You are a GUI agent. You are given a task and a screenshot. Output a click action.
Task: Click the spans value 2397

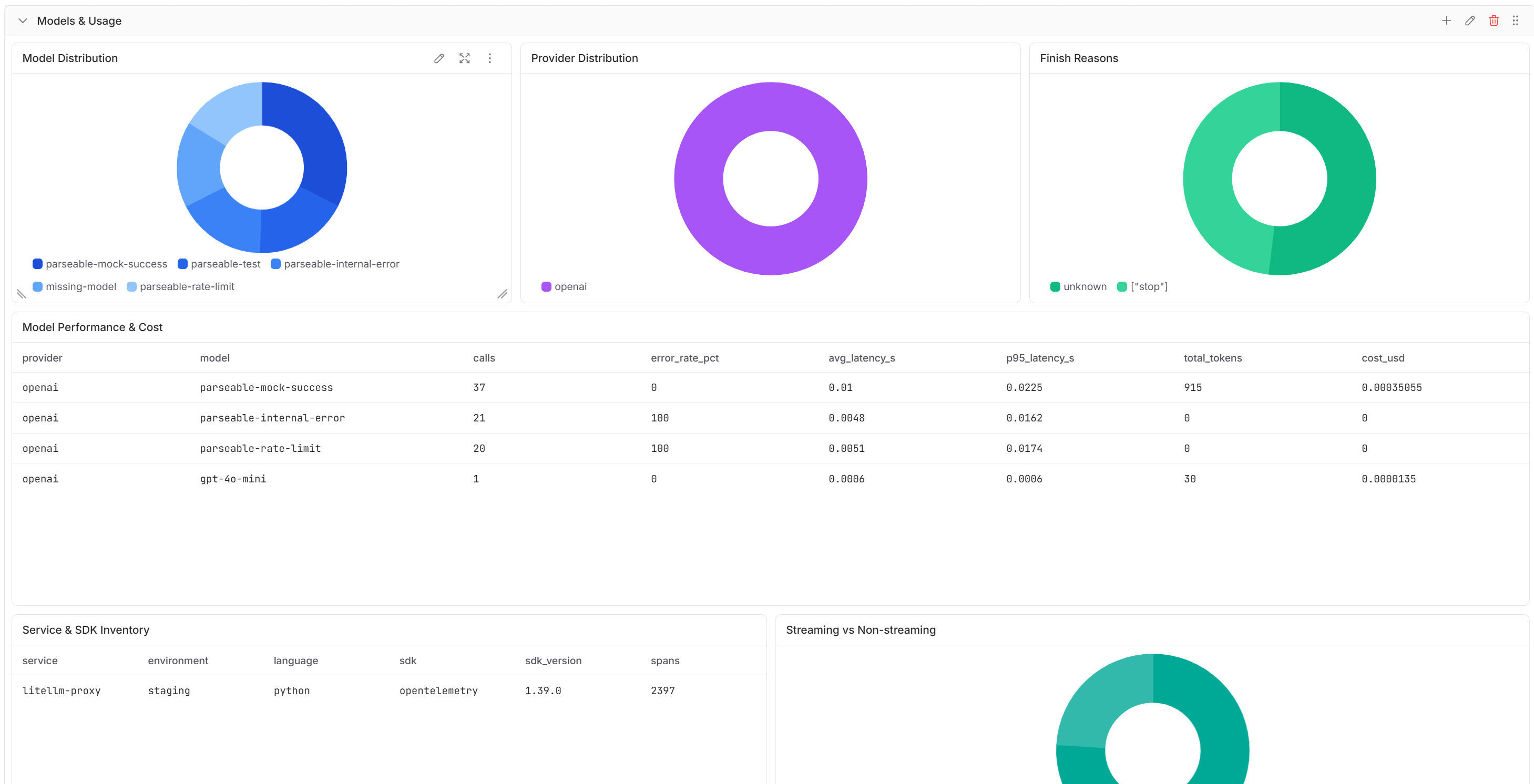662,690
